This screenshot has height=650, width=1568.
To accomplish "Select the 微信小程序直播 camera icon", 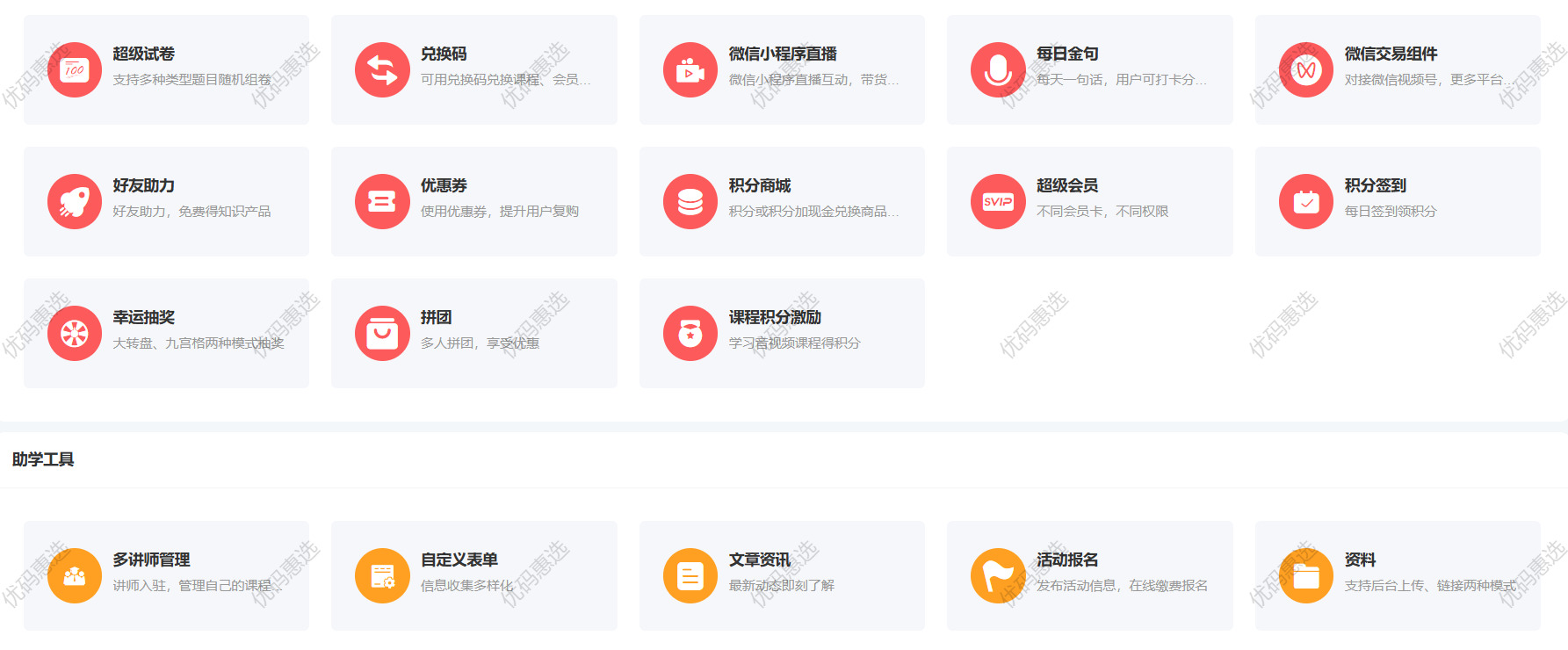I will [690, 69].
